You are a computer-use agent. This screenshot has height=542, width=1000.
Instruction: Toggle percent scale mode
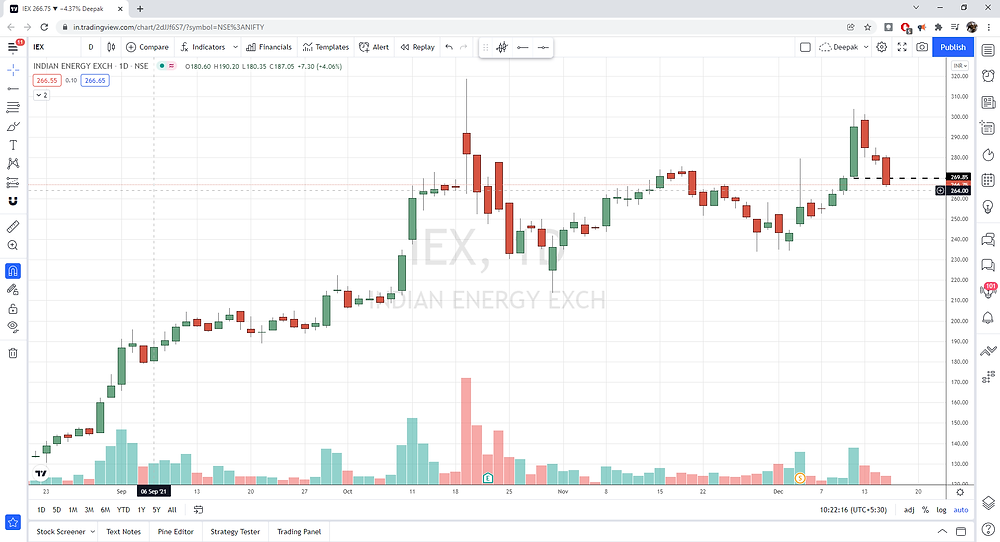[x=925, y=509]
